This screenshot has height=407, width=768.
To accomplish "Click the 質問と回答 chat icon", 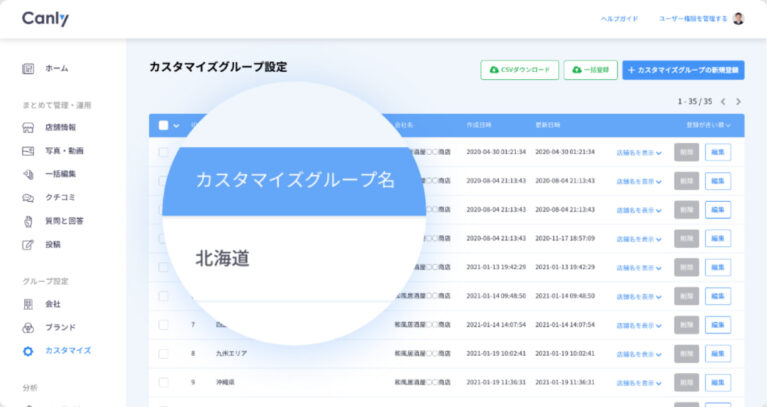I will coord(28,221).
